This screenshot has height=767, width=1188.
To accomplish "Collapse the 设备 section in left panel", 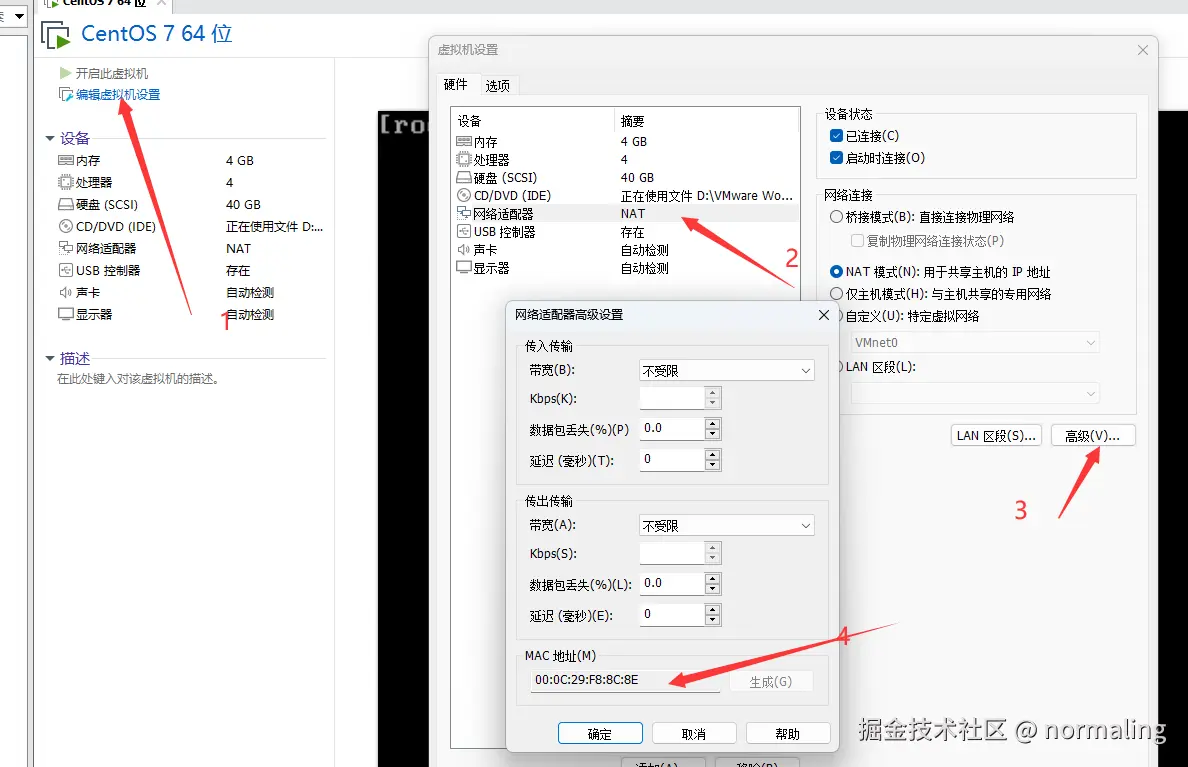I will coord(50,138).
